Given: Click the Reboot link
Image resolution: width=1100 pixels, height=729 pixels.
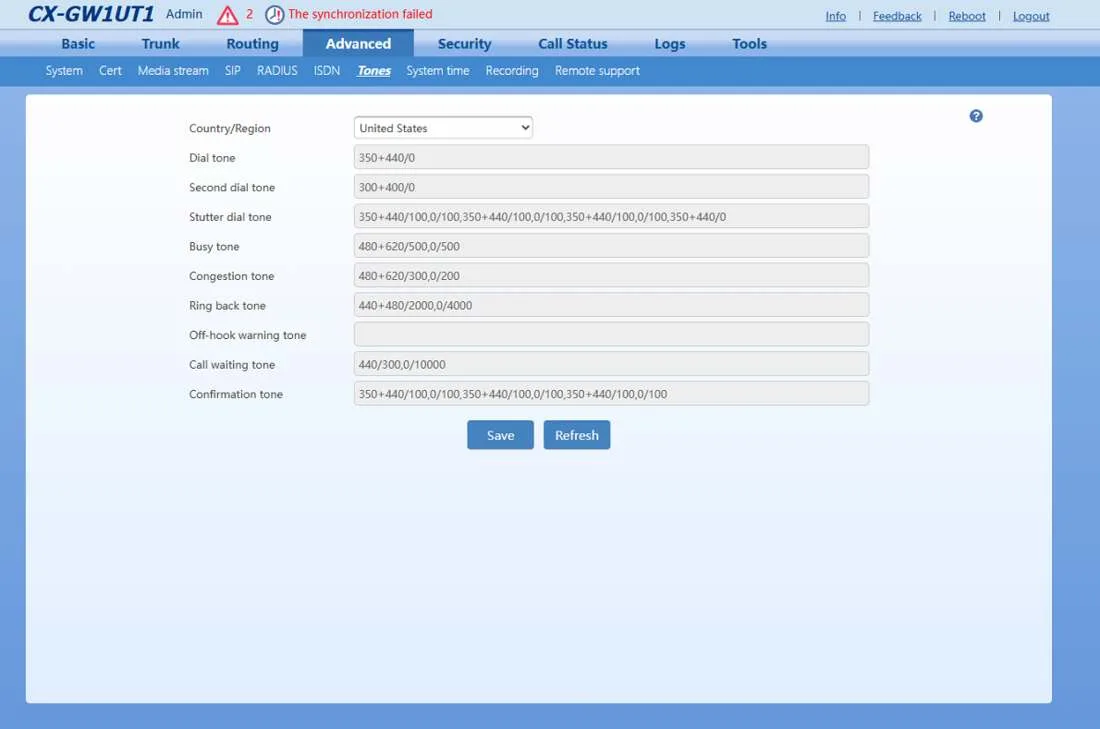Looking at the screenshot, I should (x=967, y=16).
